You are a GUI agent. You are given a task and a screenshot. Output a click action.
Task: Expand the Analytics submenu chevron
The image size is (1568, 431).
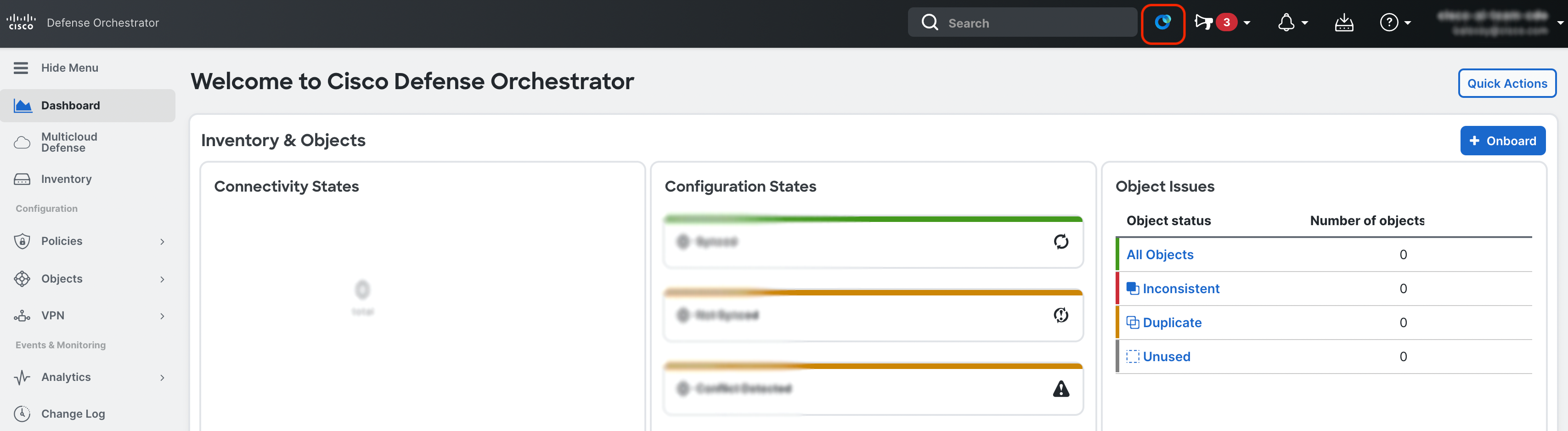pyautogui.click(x=162, y=377)
